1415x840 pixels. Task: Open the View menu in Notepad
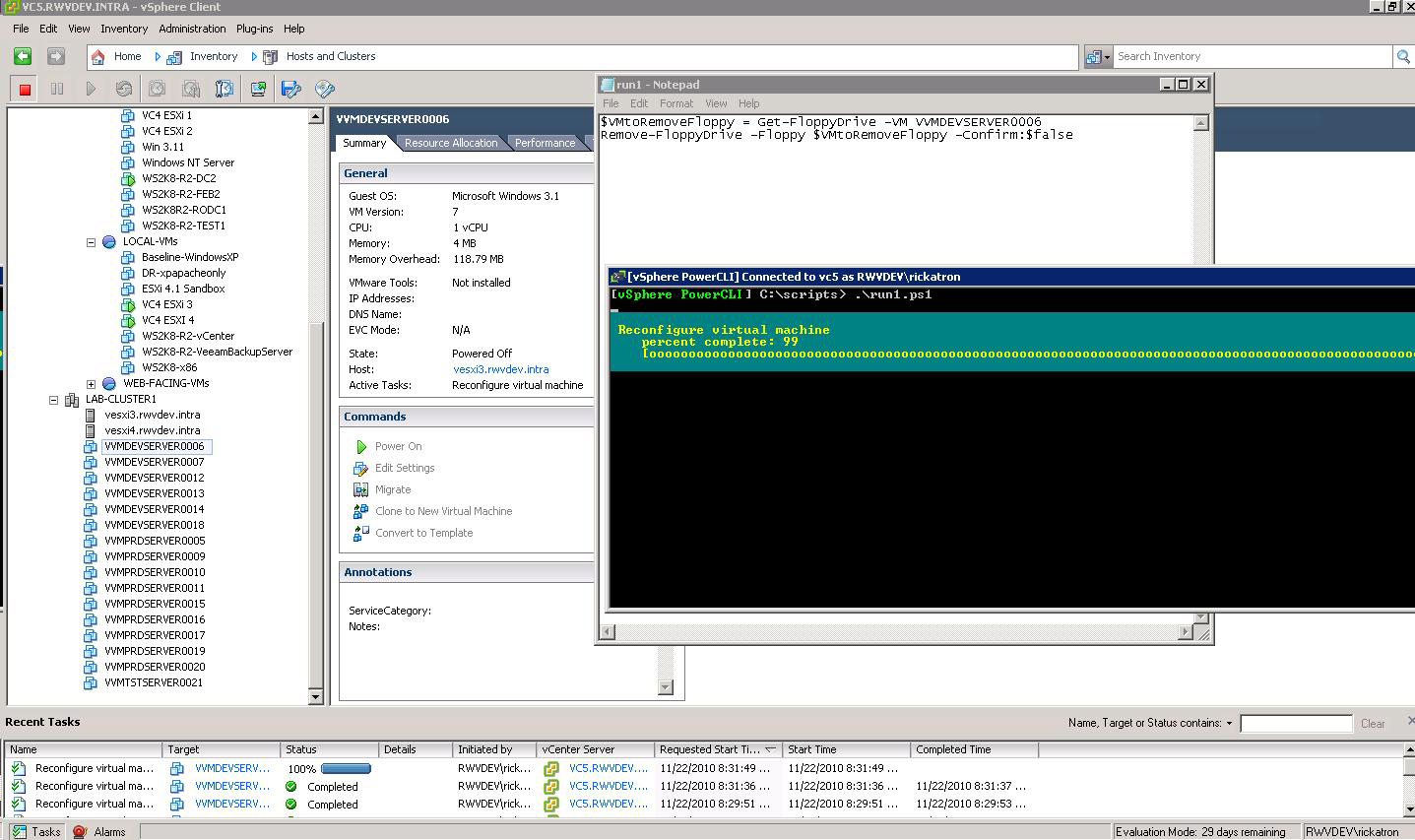716,103
